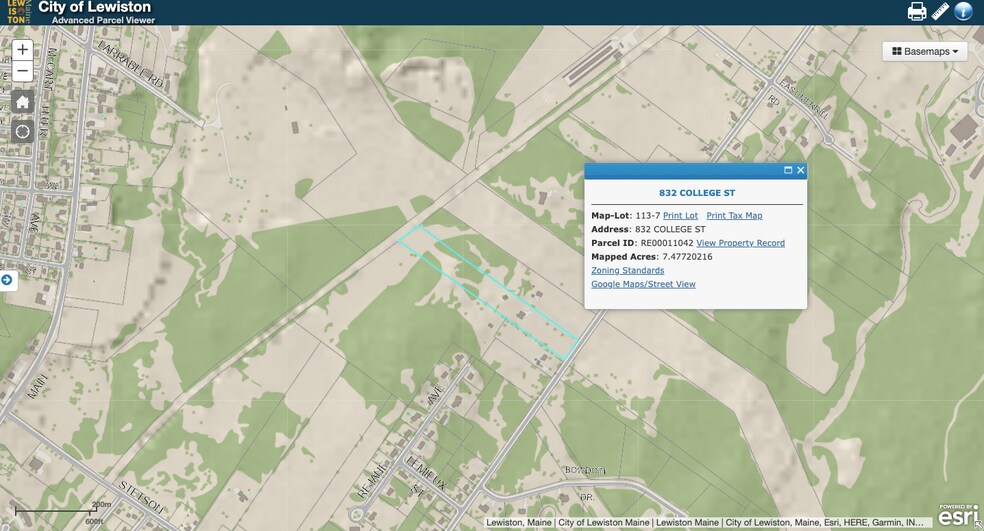The image size is (984, 531).
Task: Select the Mapped Acres value 7.47720216
Action: (687, 257)
